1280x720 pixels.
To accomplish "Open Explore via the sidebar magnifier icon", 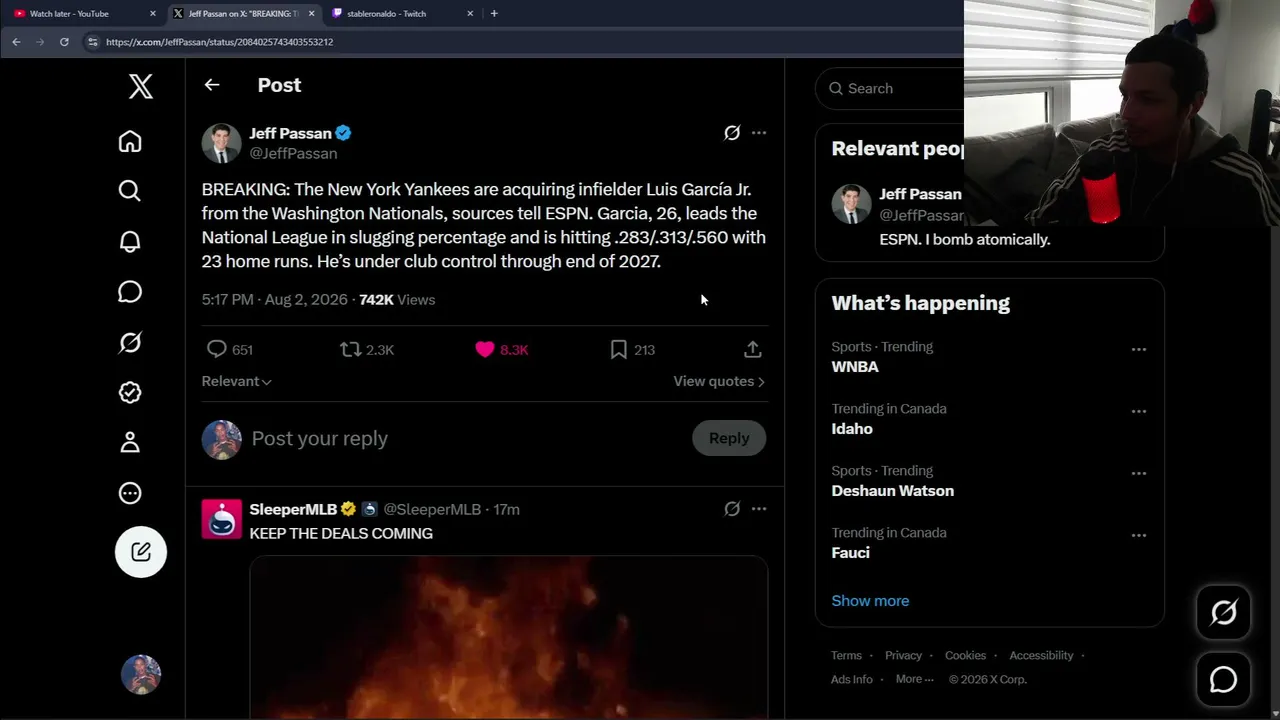I will (130, 191).
